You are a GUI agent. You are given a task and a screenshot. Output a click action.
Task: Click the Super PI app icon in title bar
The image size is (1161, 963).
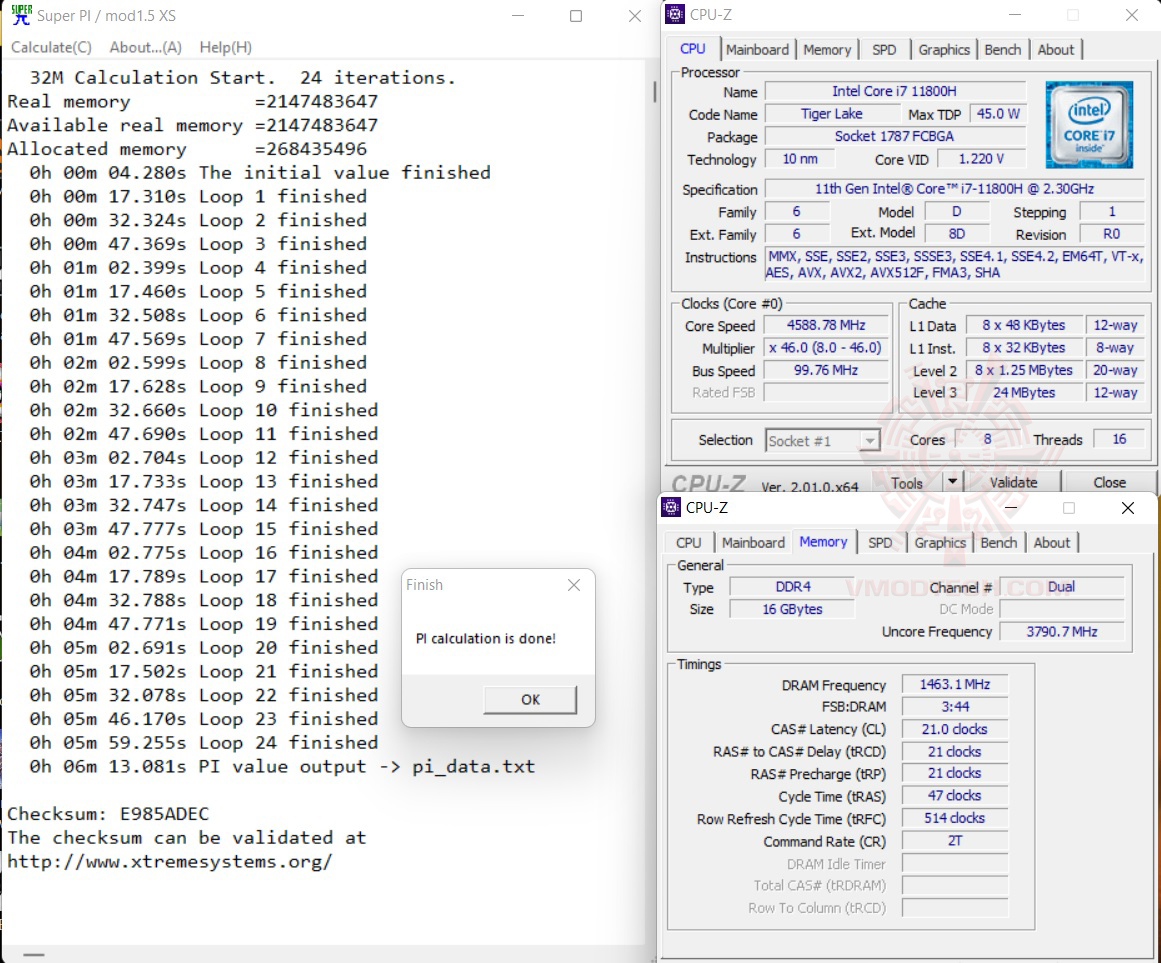(x=21, y=15)
